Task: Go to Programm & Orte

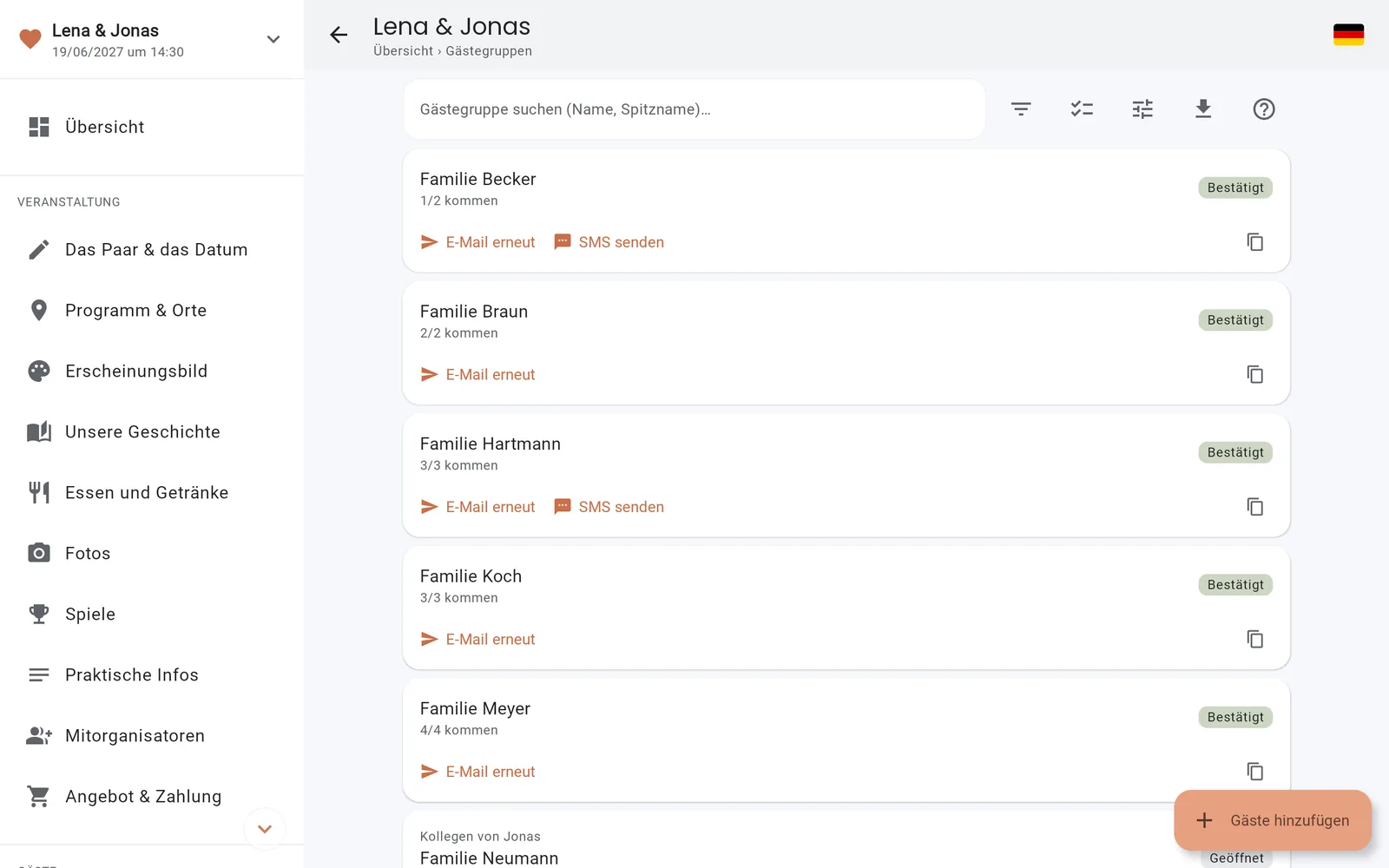Action: (152, 311)
